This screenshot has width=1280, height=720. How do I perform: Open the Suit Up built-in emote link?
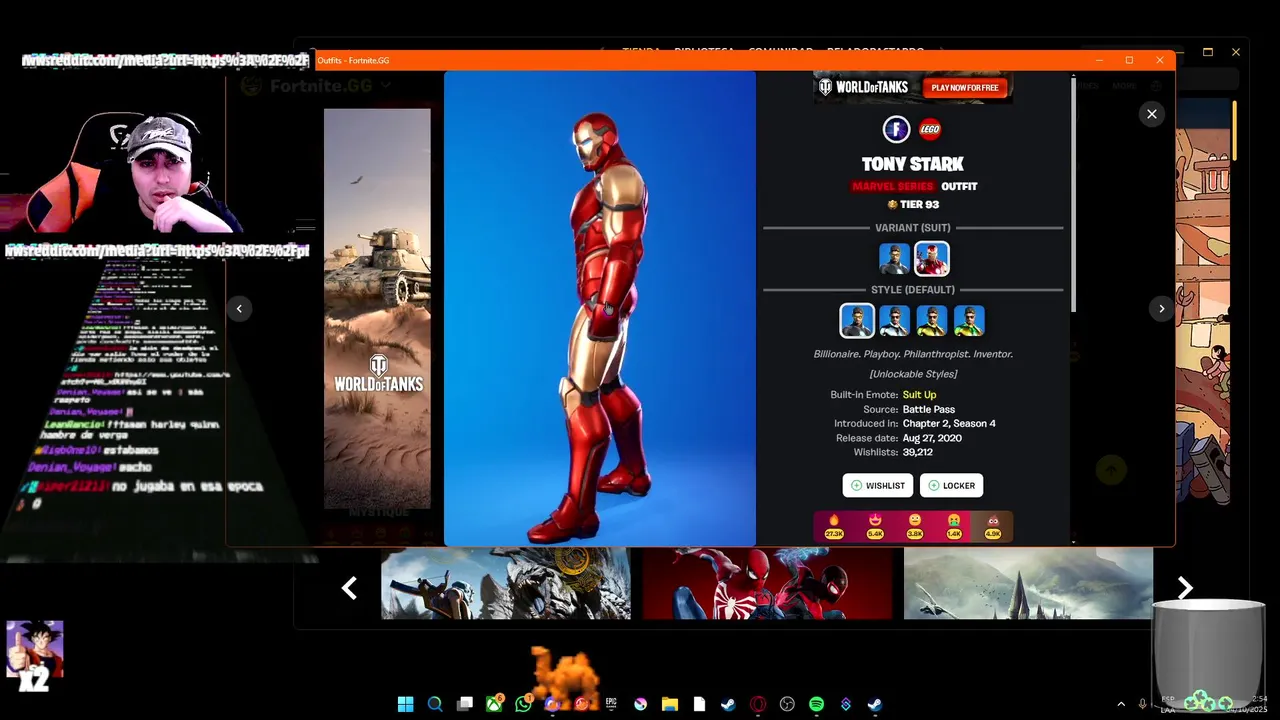[x=920, y=395]
